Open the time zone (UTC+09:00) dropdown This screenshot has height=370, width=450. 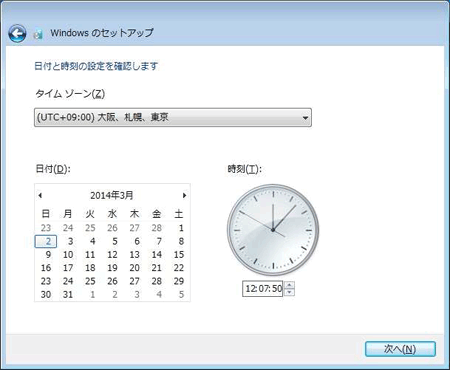(173, 117)
